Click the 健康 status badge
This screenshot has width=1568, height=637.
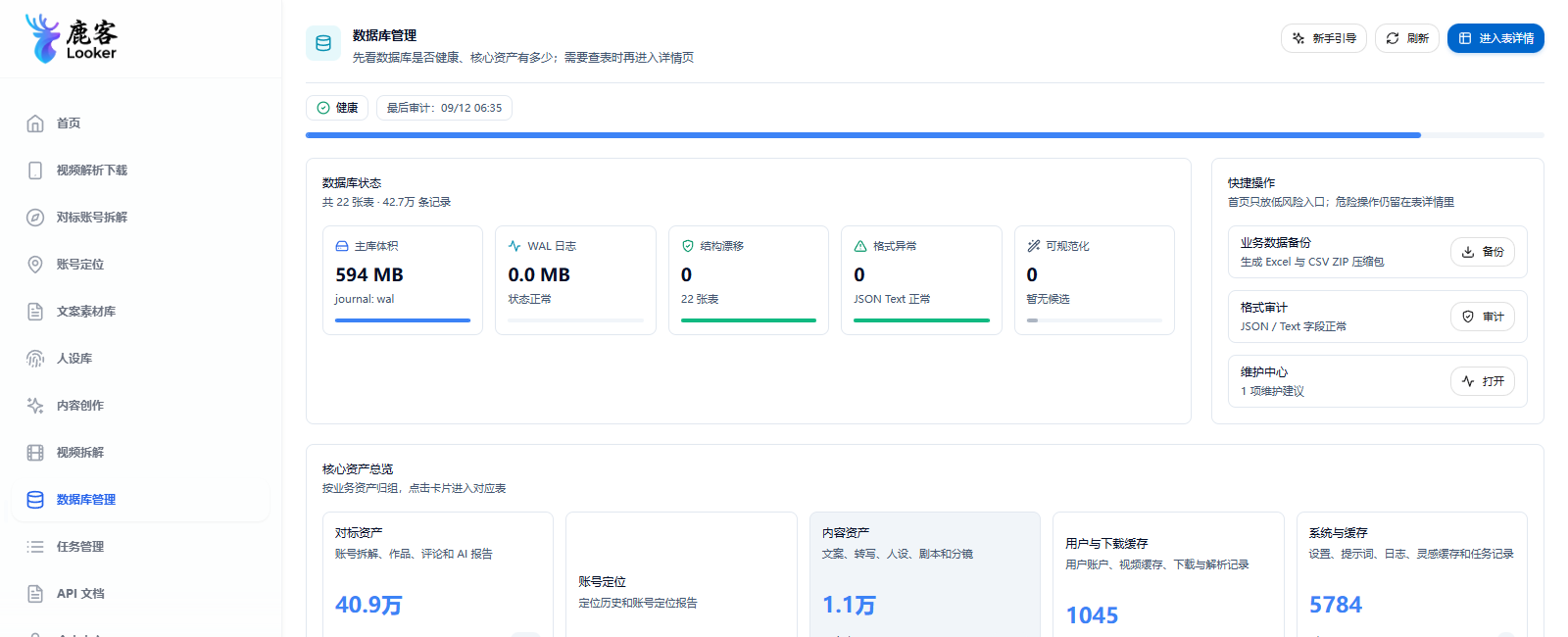[337, 108]
